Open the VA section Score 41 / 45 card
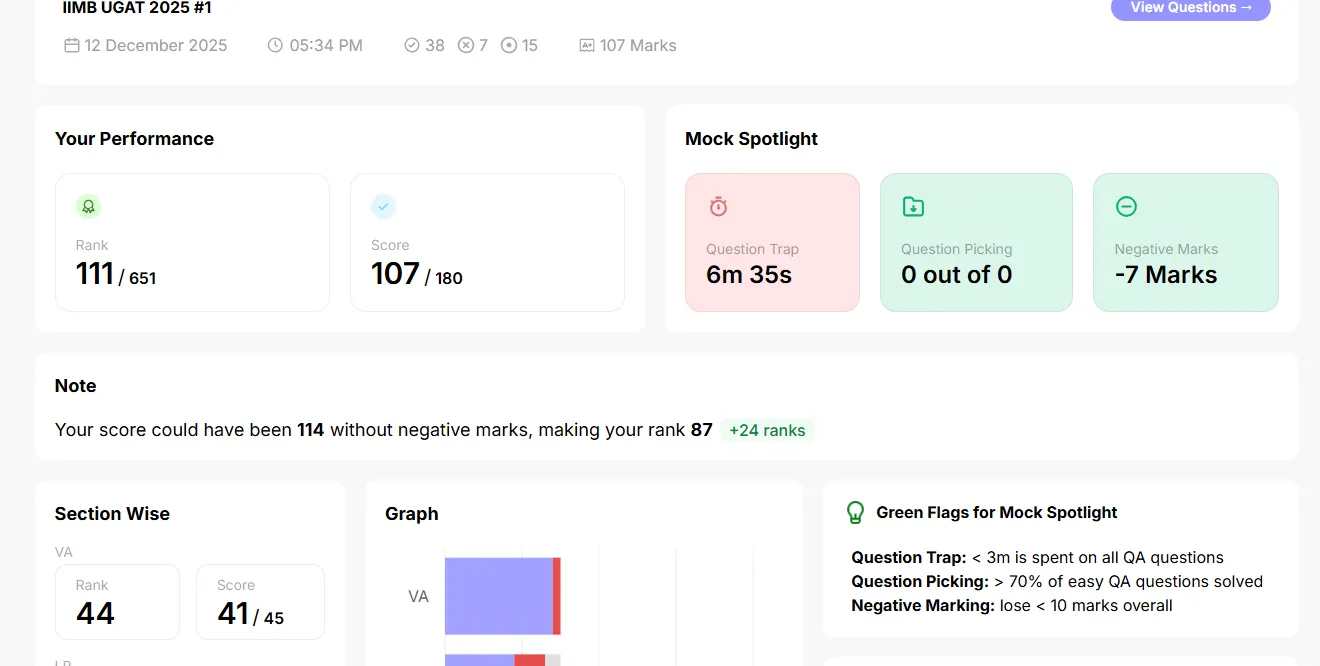 pos(260,602)
